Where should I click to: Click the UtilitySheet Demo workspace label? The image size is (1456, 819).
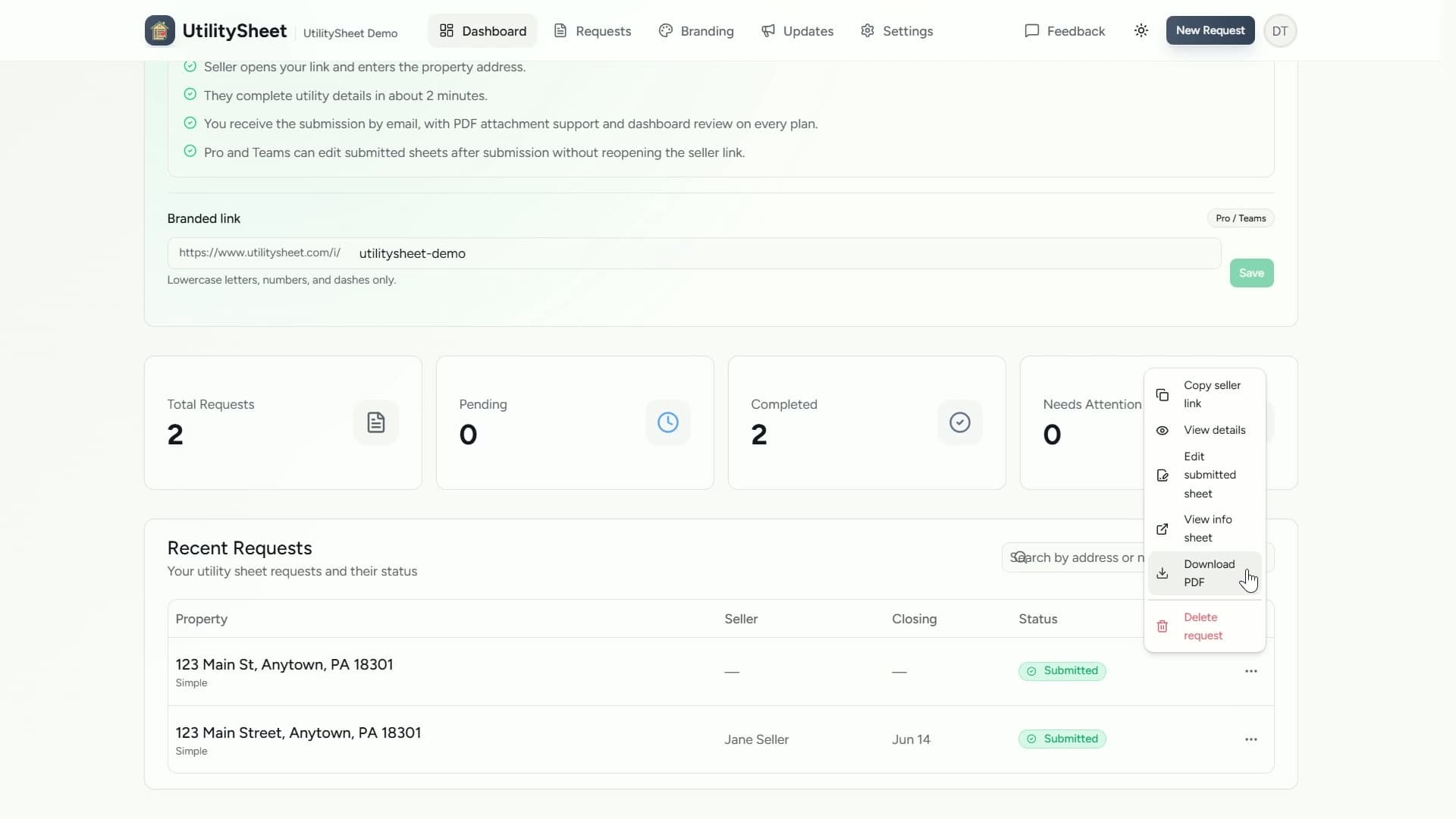tap(350, 33)
